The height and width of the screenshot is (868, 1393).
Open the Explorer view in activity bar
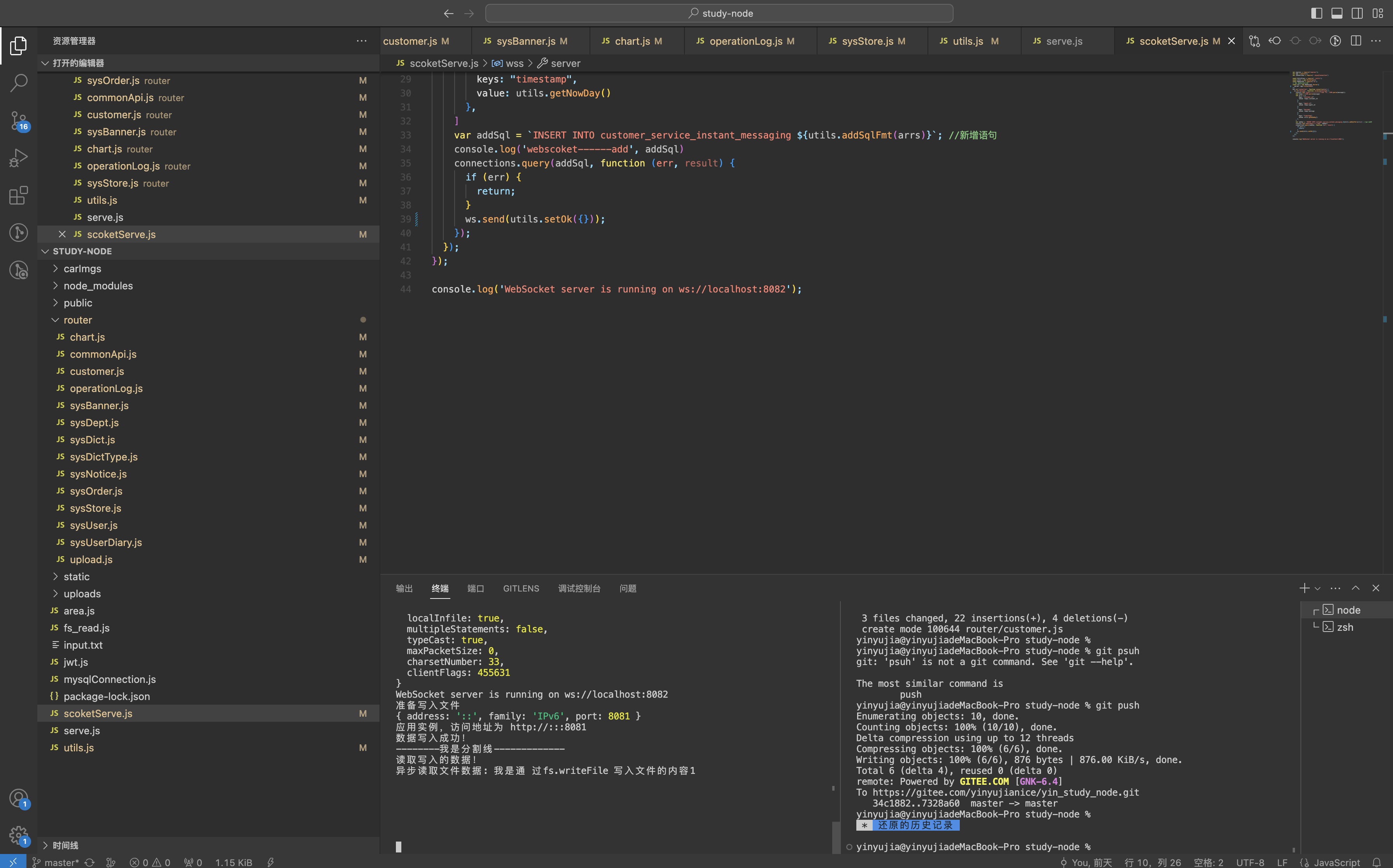[x=18, y=46]
